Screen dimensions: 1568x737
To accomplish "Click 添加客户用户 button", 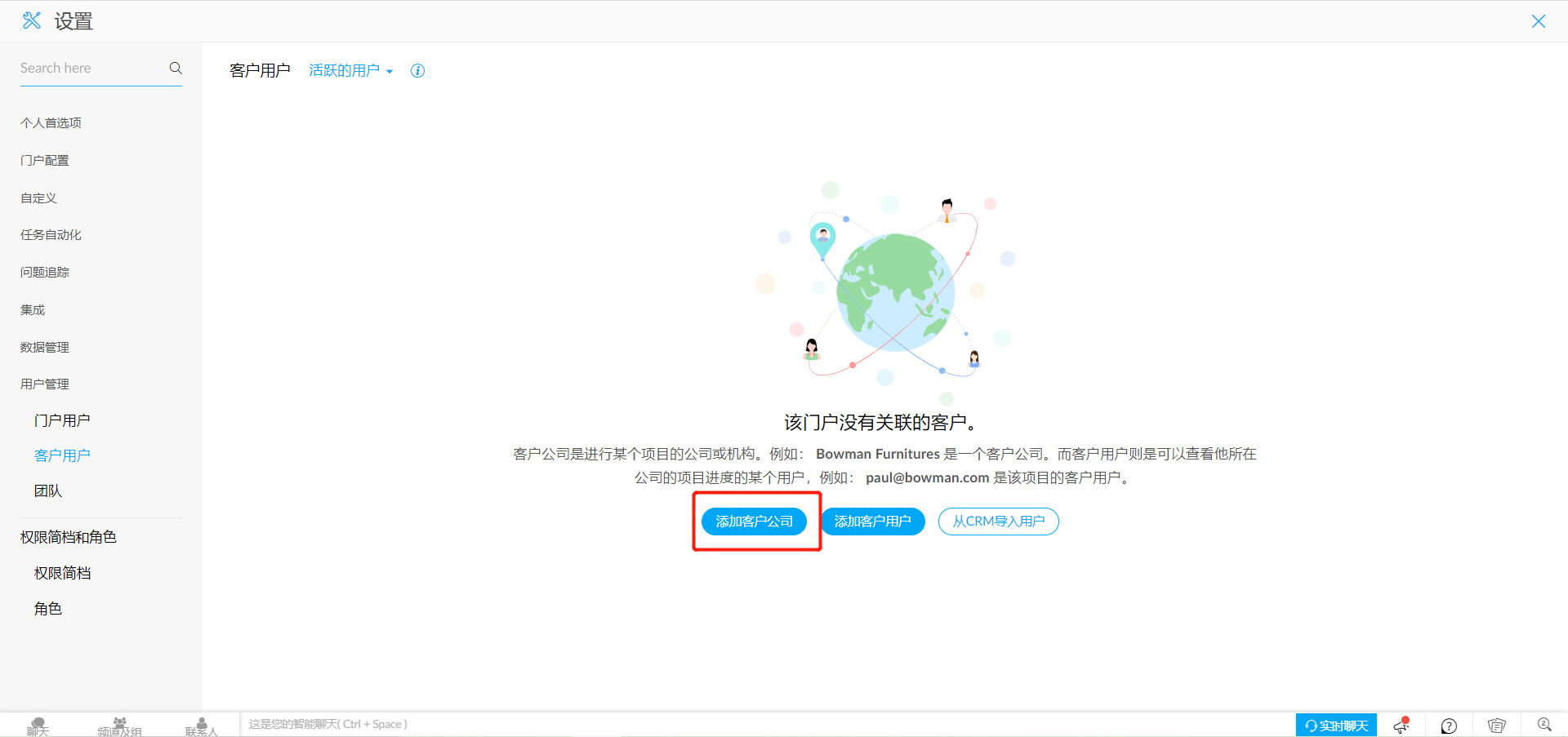I will click(x=872, y=522).
